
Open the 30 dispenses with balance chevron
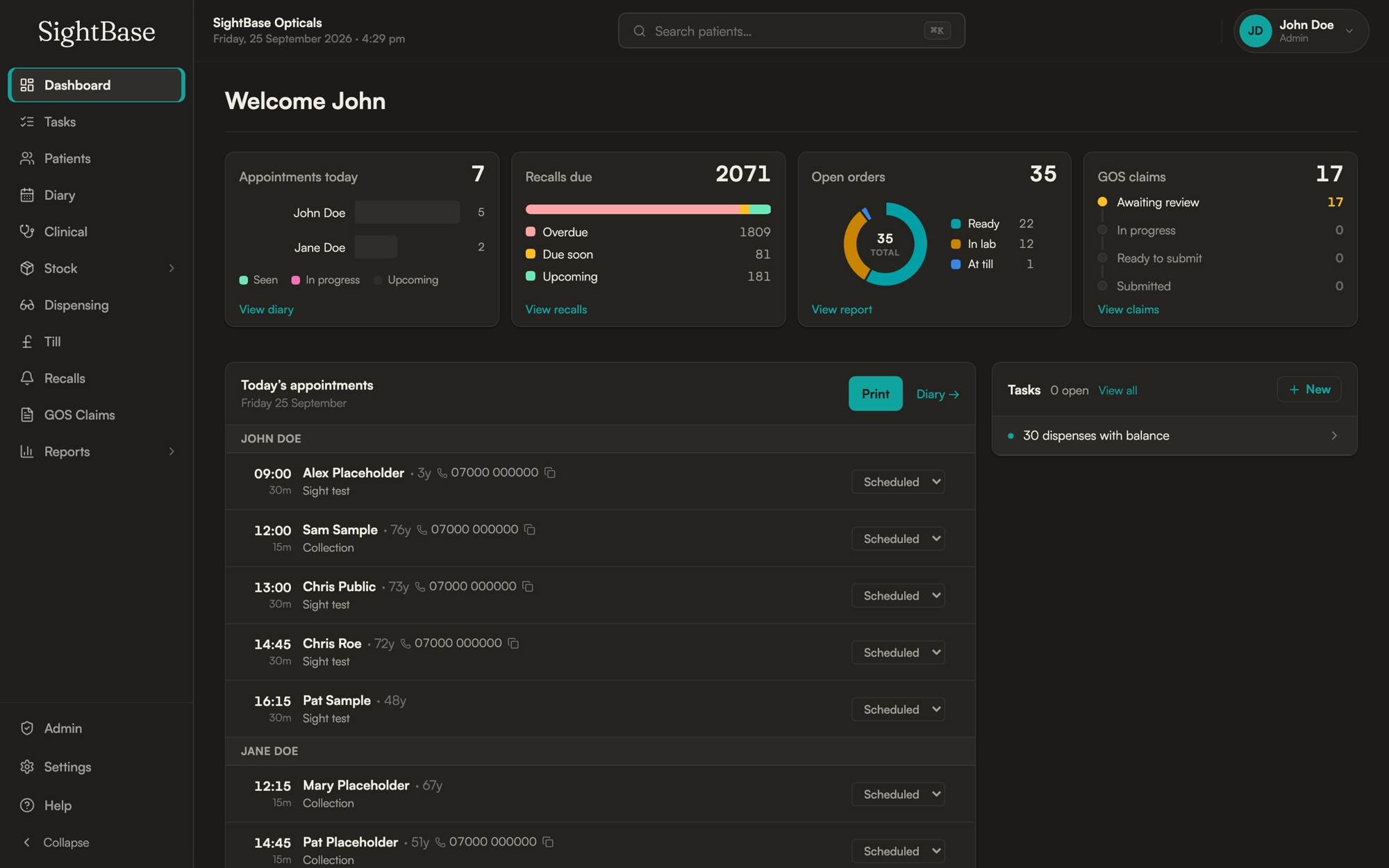click(x=1334, y=435)
